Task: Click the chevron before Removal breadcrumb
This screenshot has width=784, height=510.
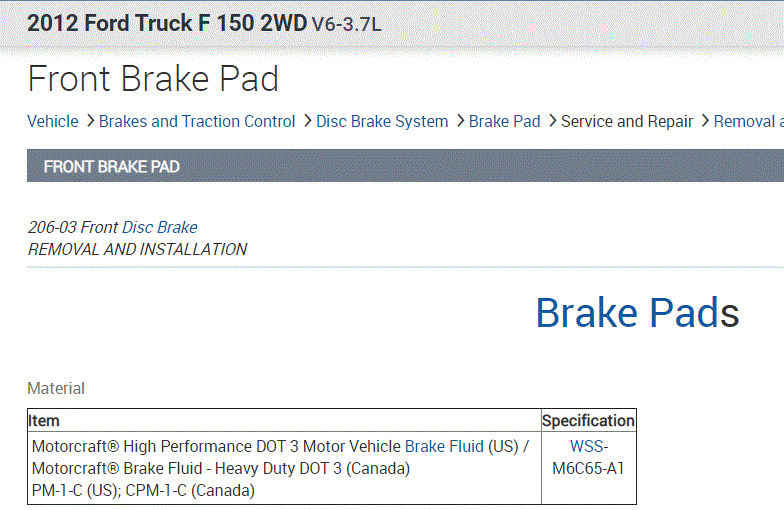Action: click(x=704, y=121)
